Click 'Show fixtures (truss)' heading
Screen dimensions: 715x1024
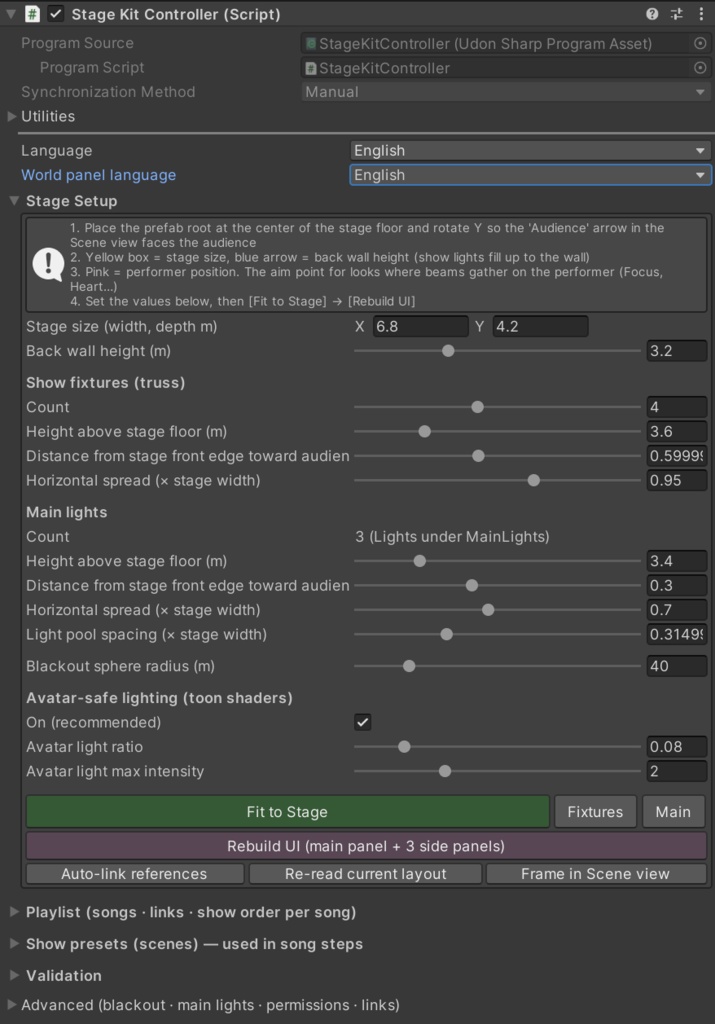click(x=106, y=383)
